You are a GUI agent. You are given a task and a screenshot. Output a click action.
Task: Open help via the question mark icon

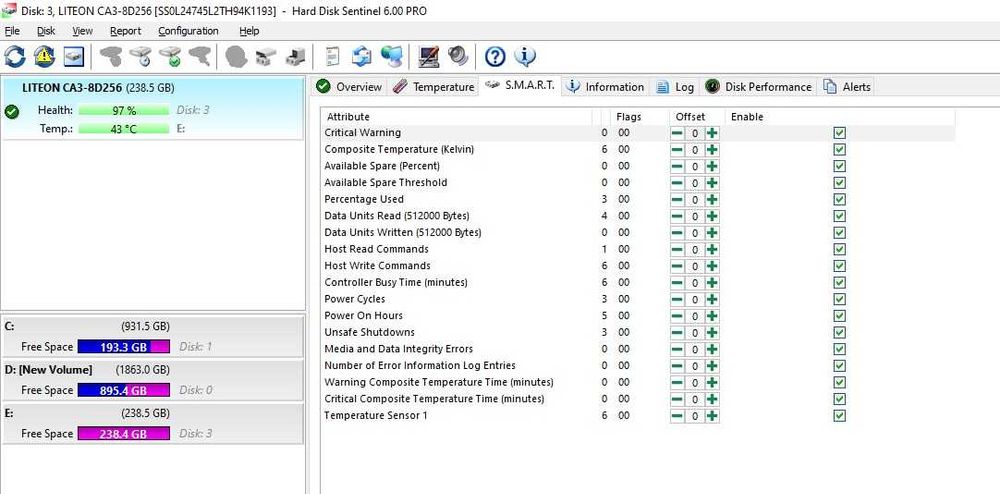(x=495, y=57)
